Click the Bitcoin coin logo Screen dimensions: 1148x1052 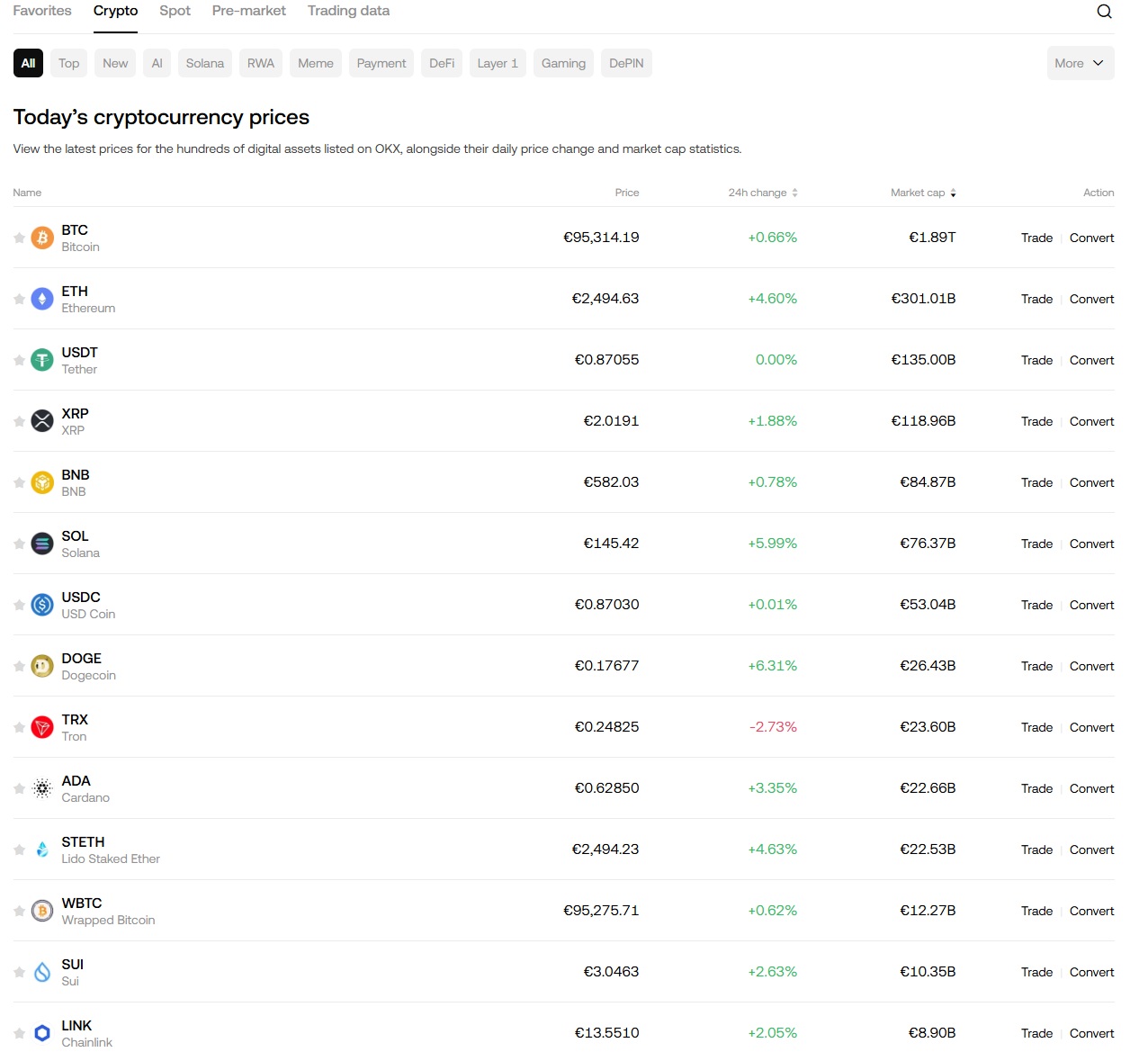(x=42, y=238)
